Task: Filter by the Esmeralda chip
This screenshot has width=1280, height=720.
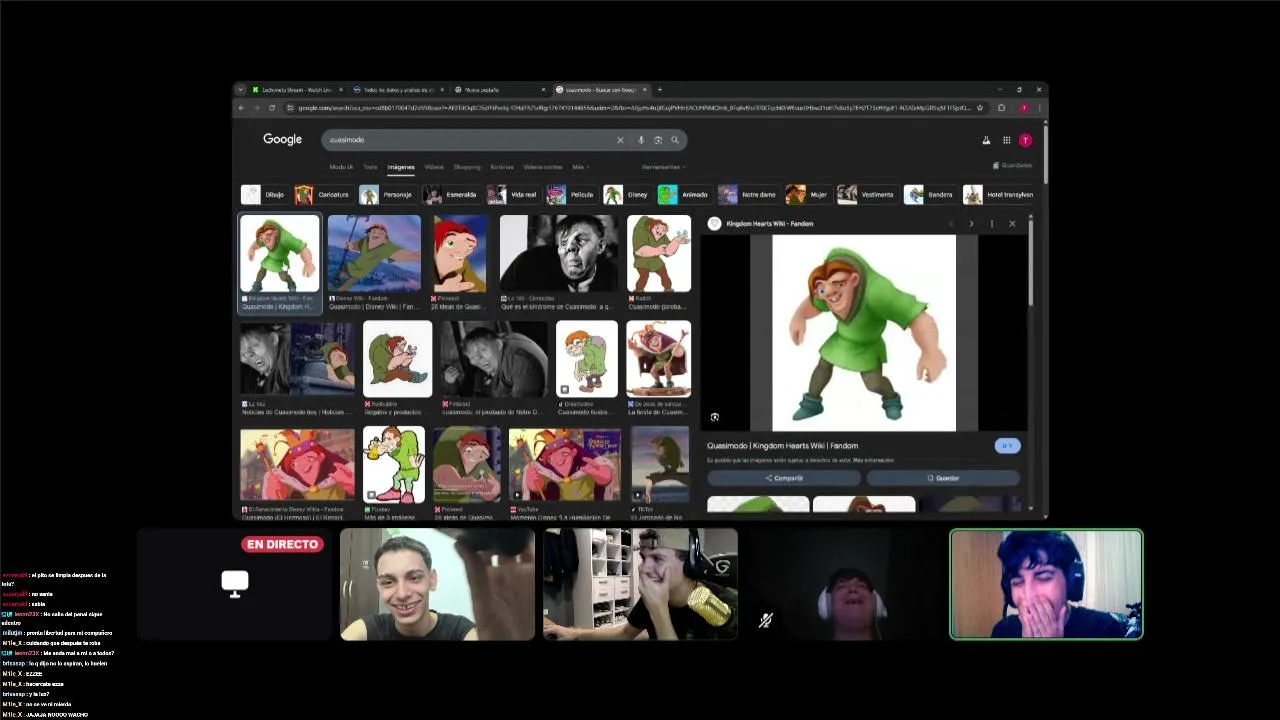Action: tap(451, 195)
